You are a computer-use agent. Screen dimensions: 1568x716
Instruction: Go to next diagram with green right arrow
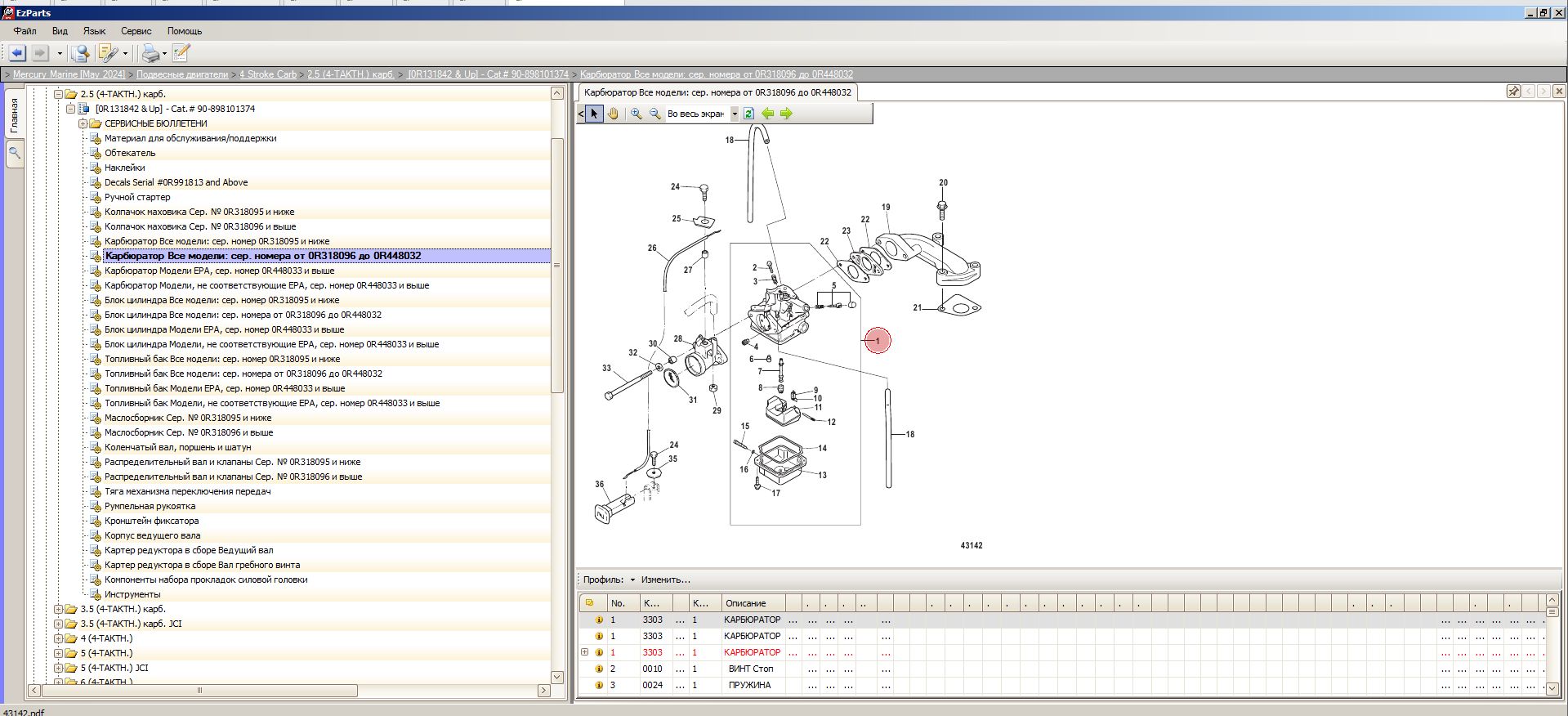coord(786,114)
